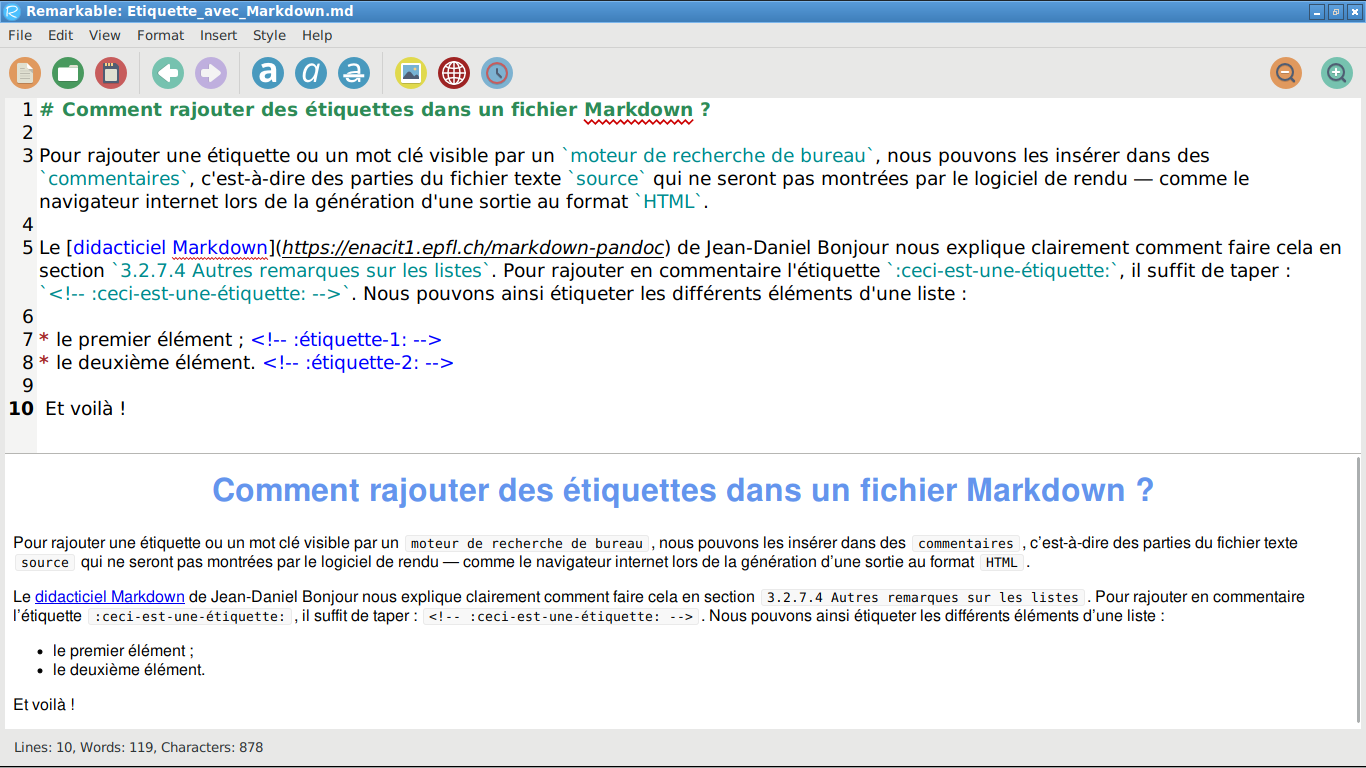The height and width of the screenshot is (768, 1366).
Task: Open the Insert menu
Action: click(x=218, y=35)
